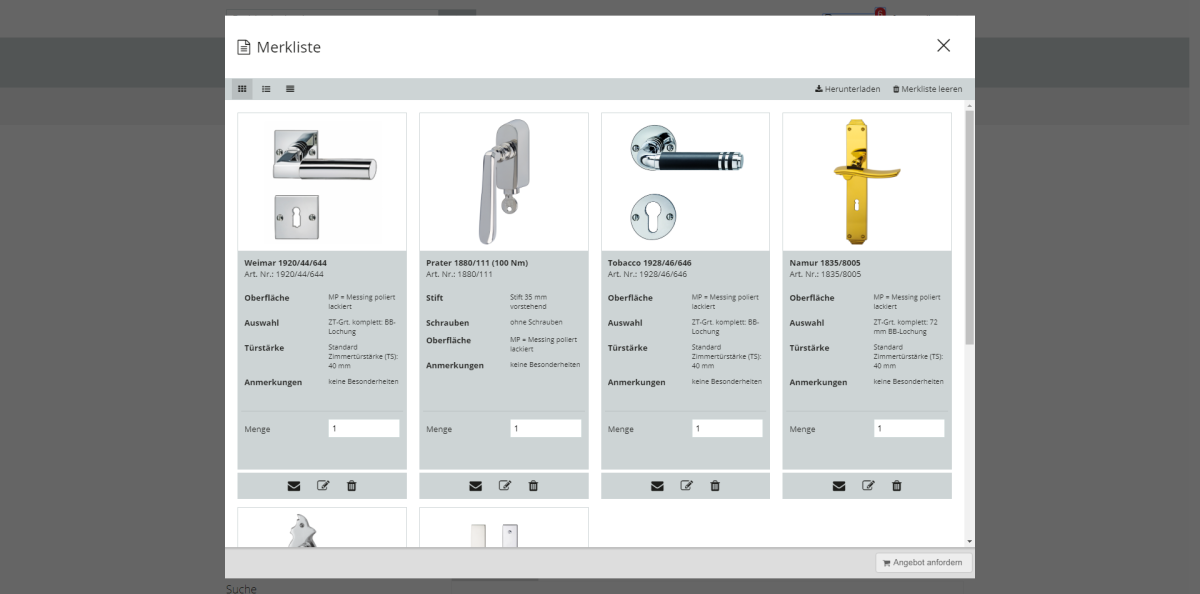Switch to grid view in Merkliste toolbar

click(x=242, y=89)
